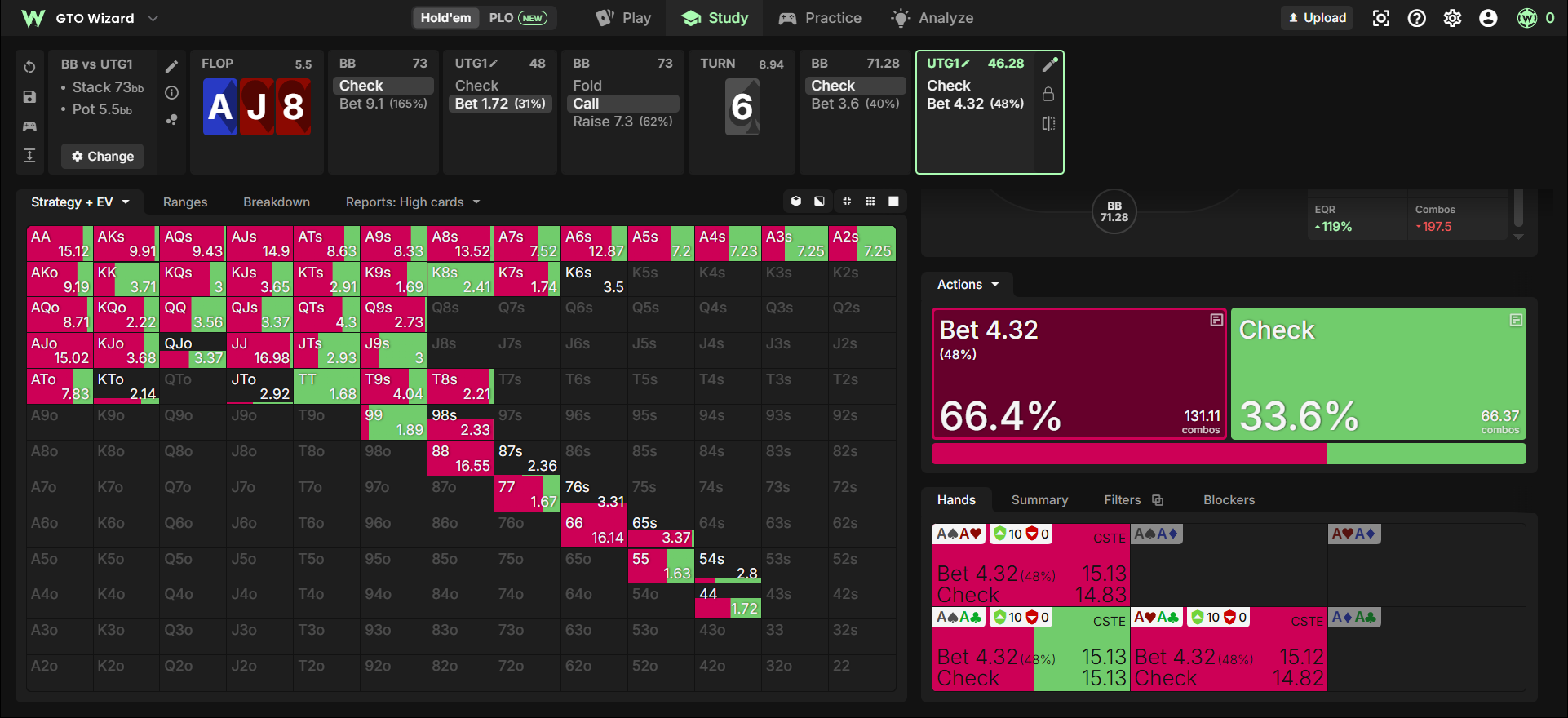Open the user account profile icon
The height and width of the screenshot is (718, 1568).
pos(1489,18)
